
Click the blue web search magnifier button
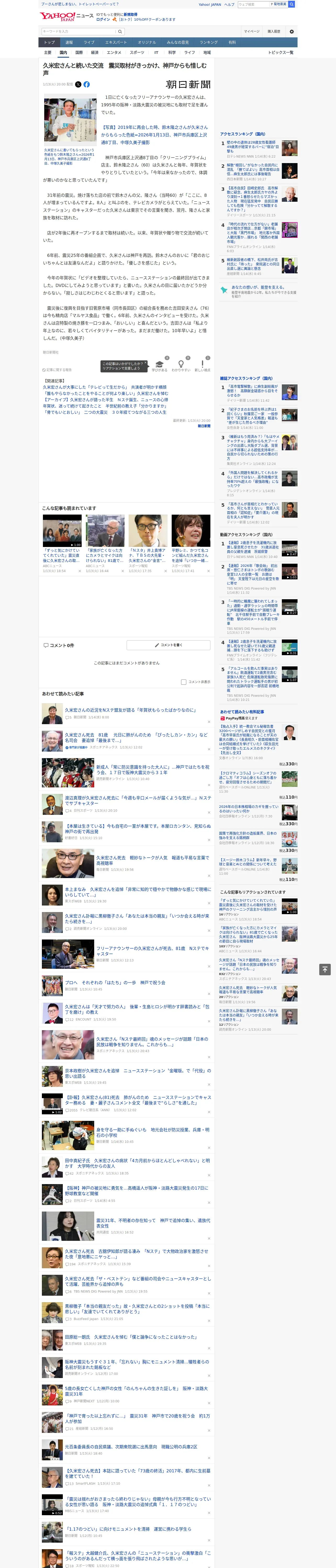tap(292, 4)
